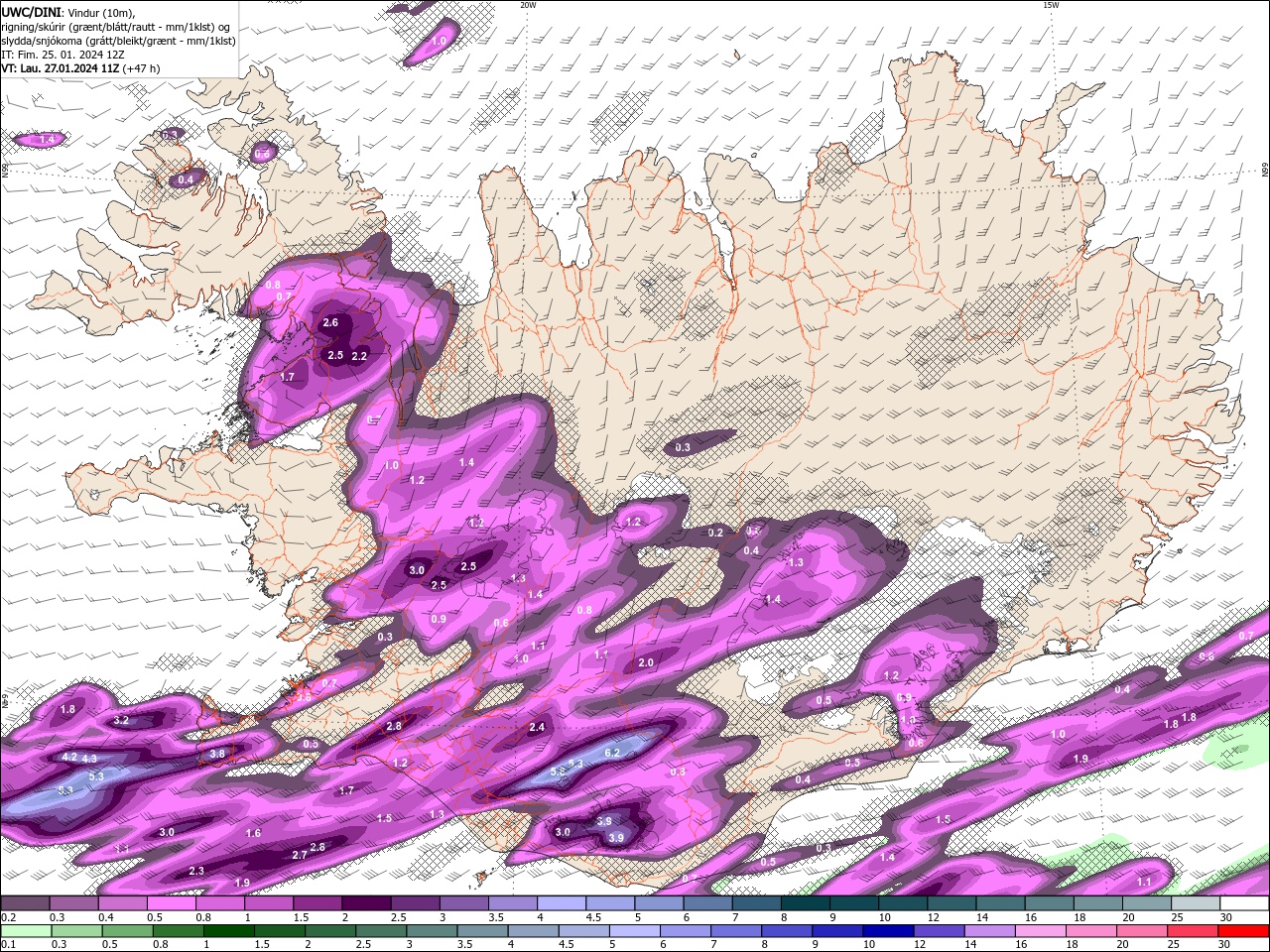Viewport: 1270px width, 952px height.
Task: Select the 0.2 swatch in the purple snow legend
Action: (25, 903)
